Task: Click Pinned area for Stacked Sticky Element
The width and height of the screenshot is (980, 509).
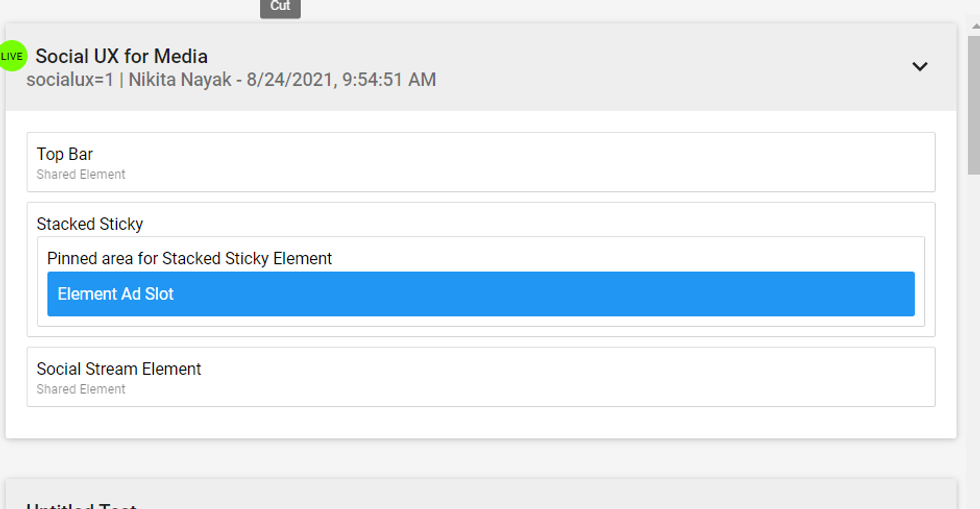Action: (190, 258)
